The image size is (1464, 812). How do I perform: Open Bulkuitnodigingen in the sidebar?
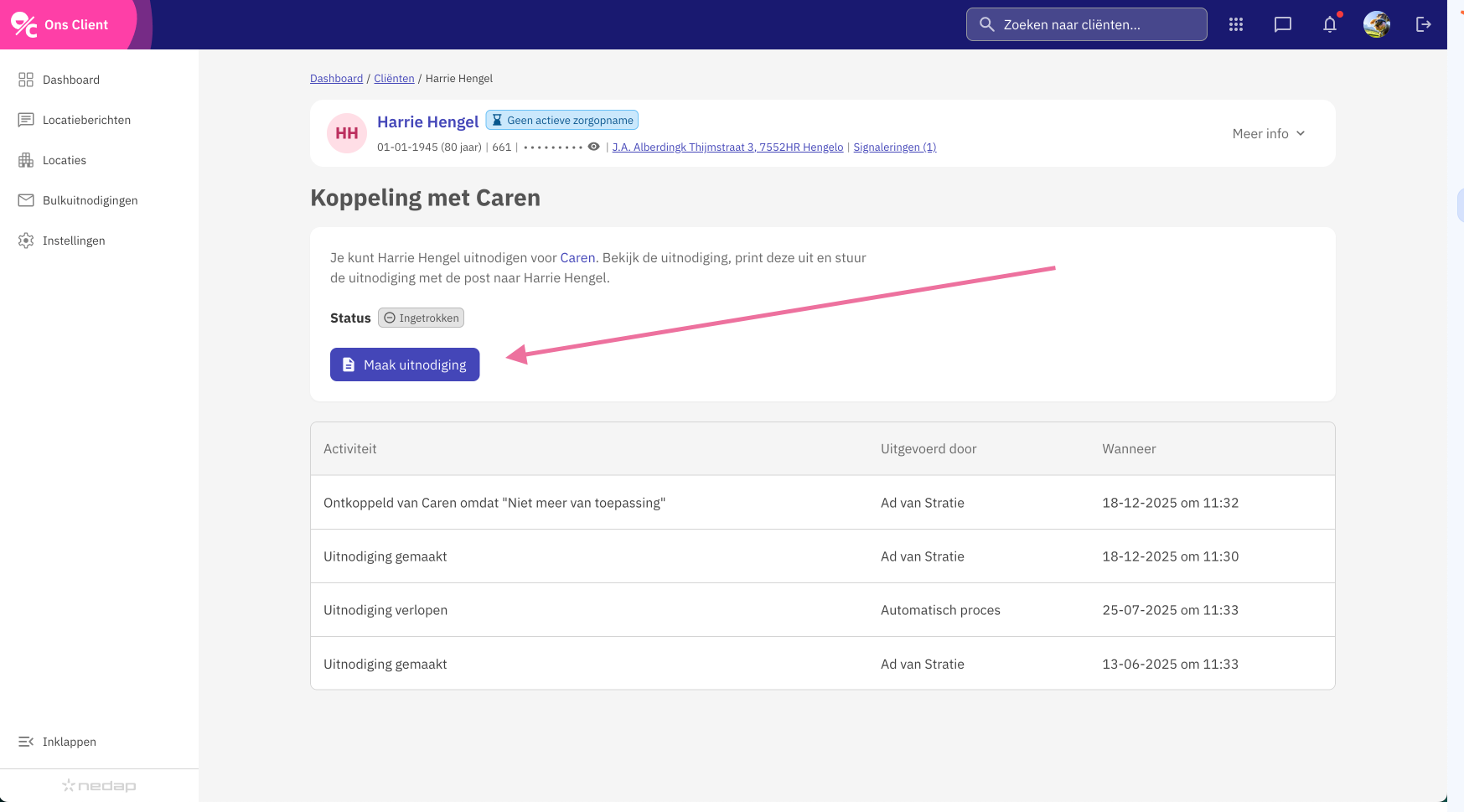coord(78,200)
